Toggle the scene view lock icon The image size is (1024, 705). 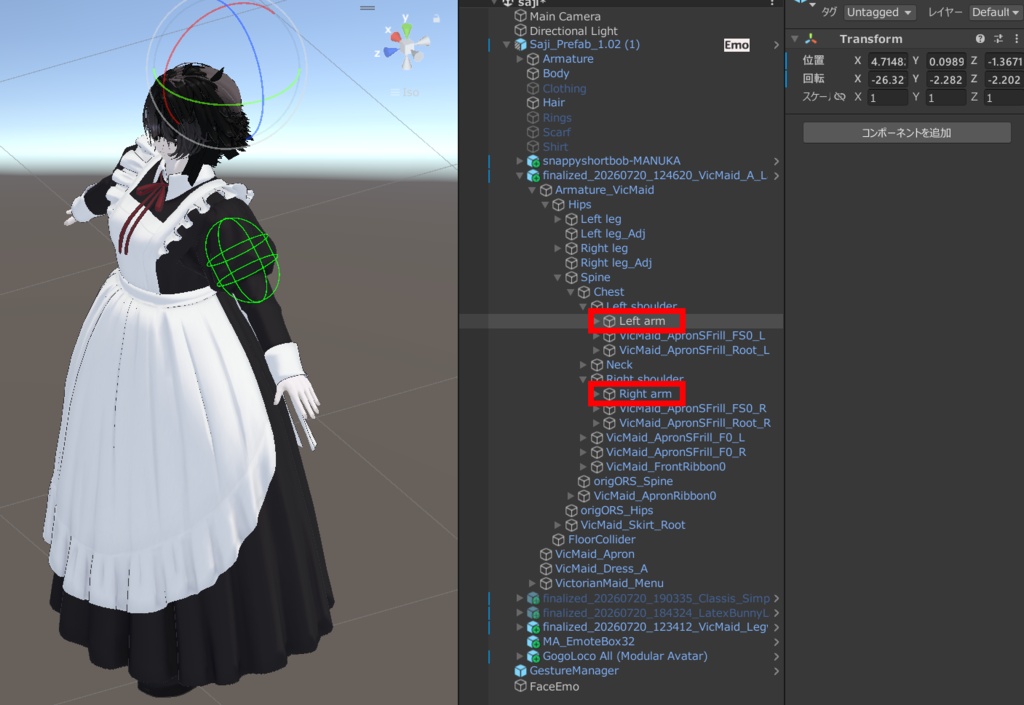(x=436, y=18)
